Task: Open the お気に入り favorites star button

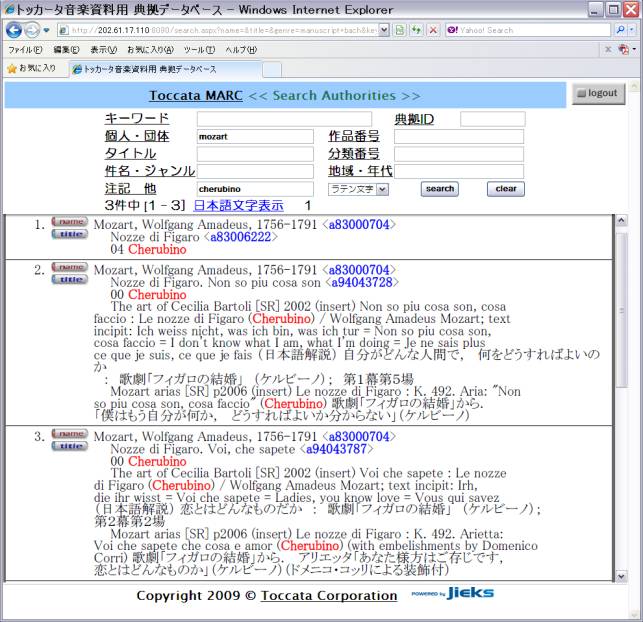Action: 32,68
